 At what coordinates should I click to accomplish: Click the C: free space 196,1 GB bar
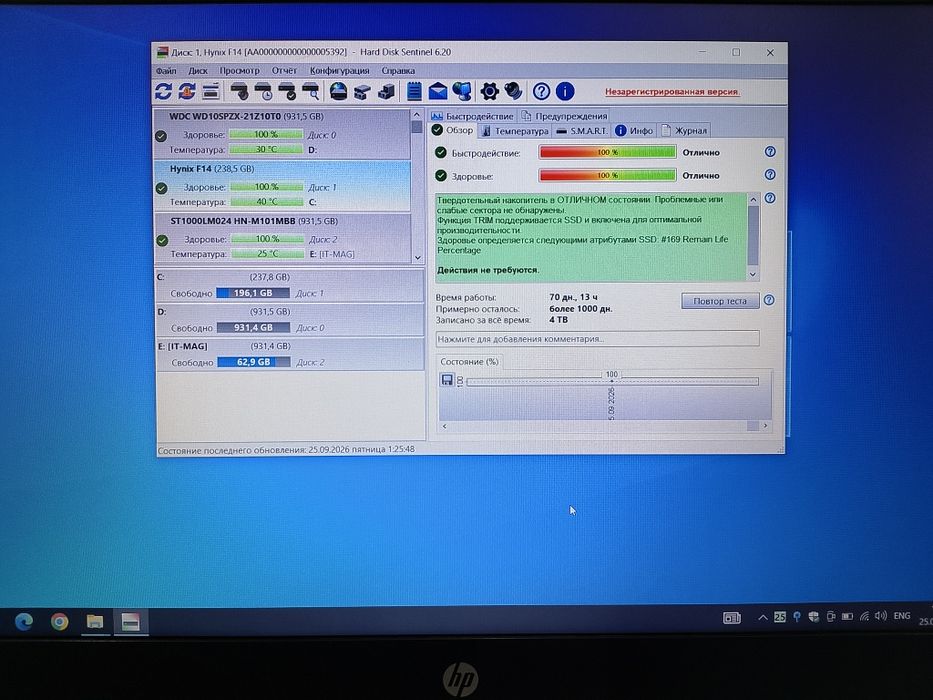pos(253,293)
